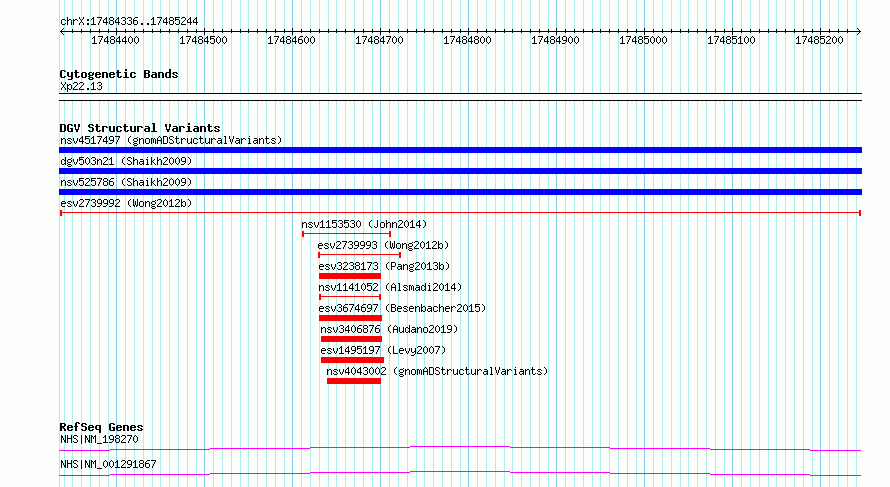Click the Xp22.13 band label

[x=81, y=86]
